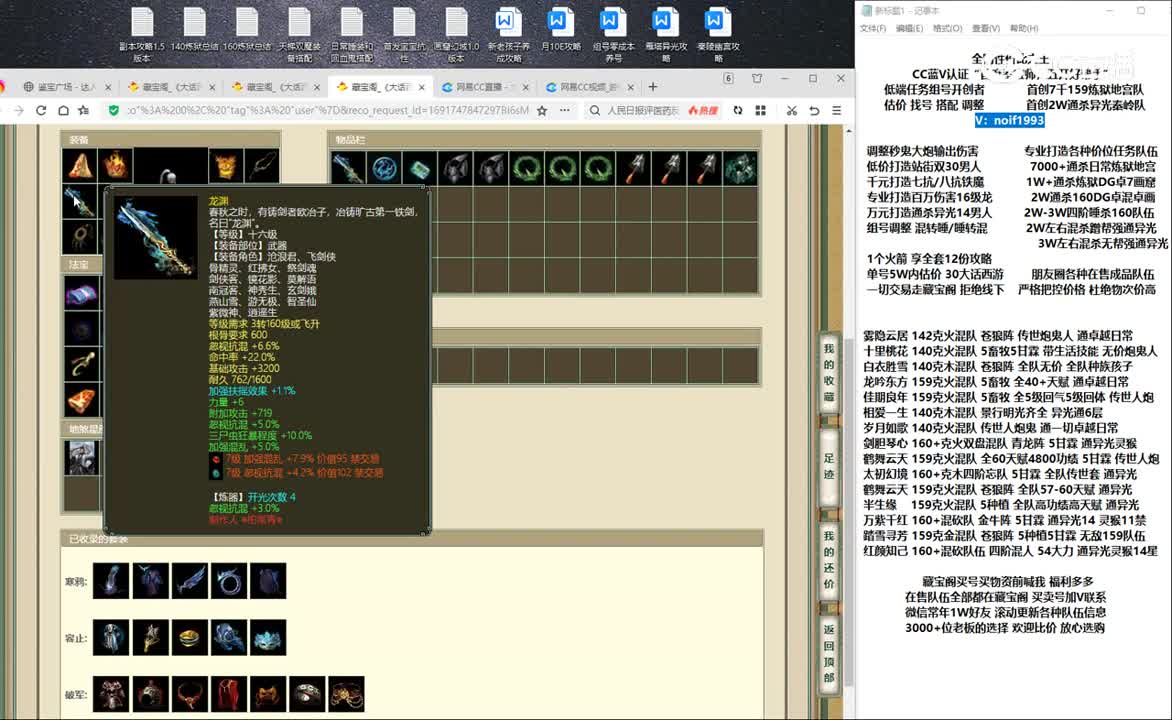
Task: Select the orange cone hat in equipment panel
Action: [x=79, y=165]
